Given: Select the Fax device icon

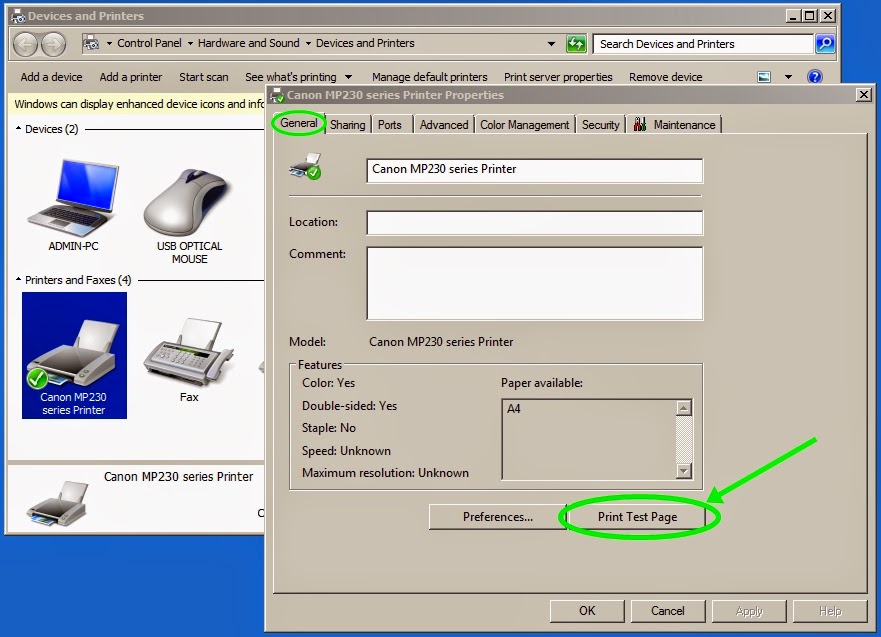Looking at the screenshot, I should pos(189,360).
